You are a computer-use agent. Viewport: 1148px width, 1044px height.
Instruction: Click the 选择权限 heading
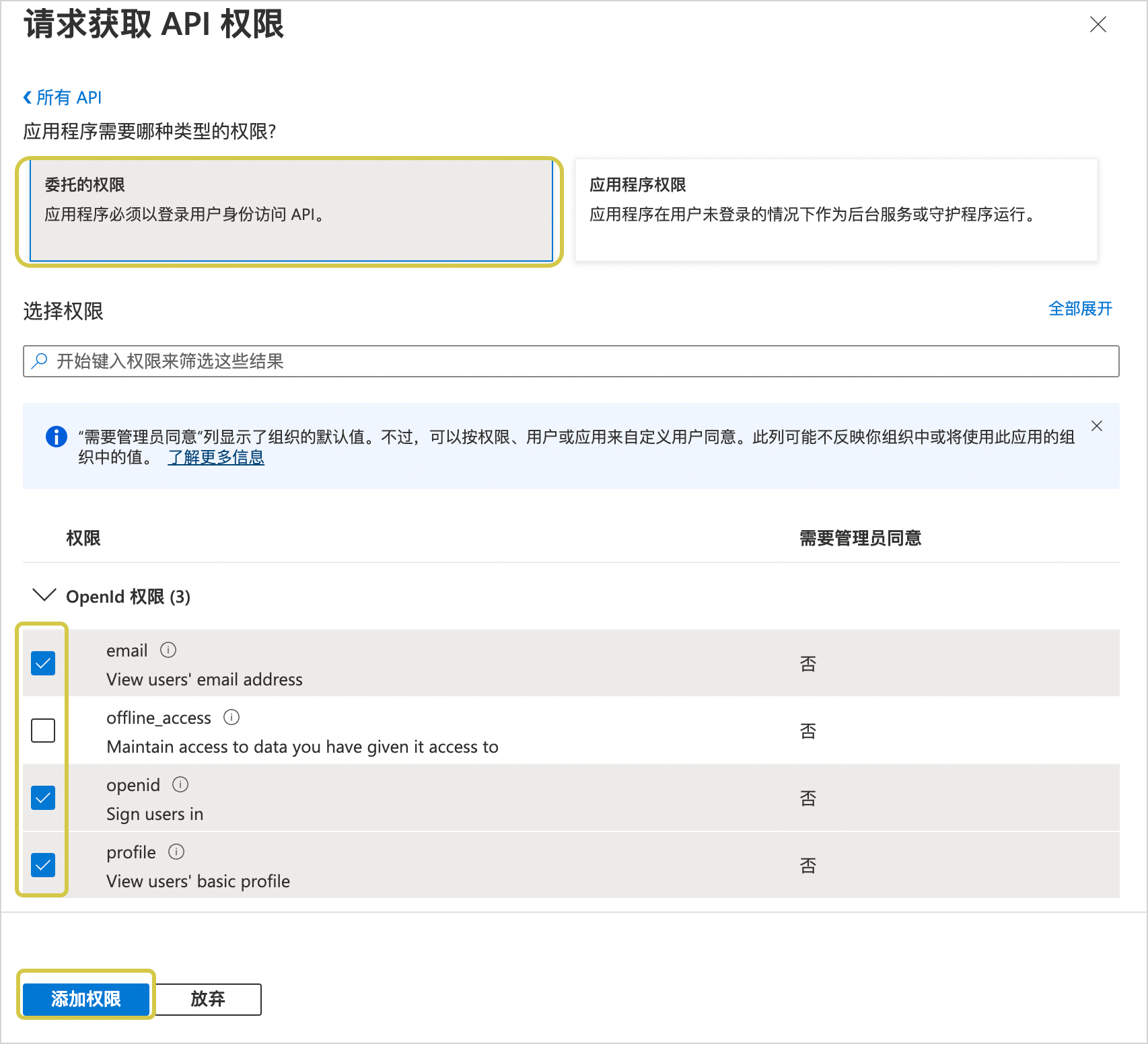[x=63, y=311]
